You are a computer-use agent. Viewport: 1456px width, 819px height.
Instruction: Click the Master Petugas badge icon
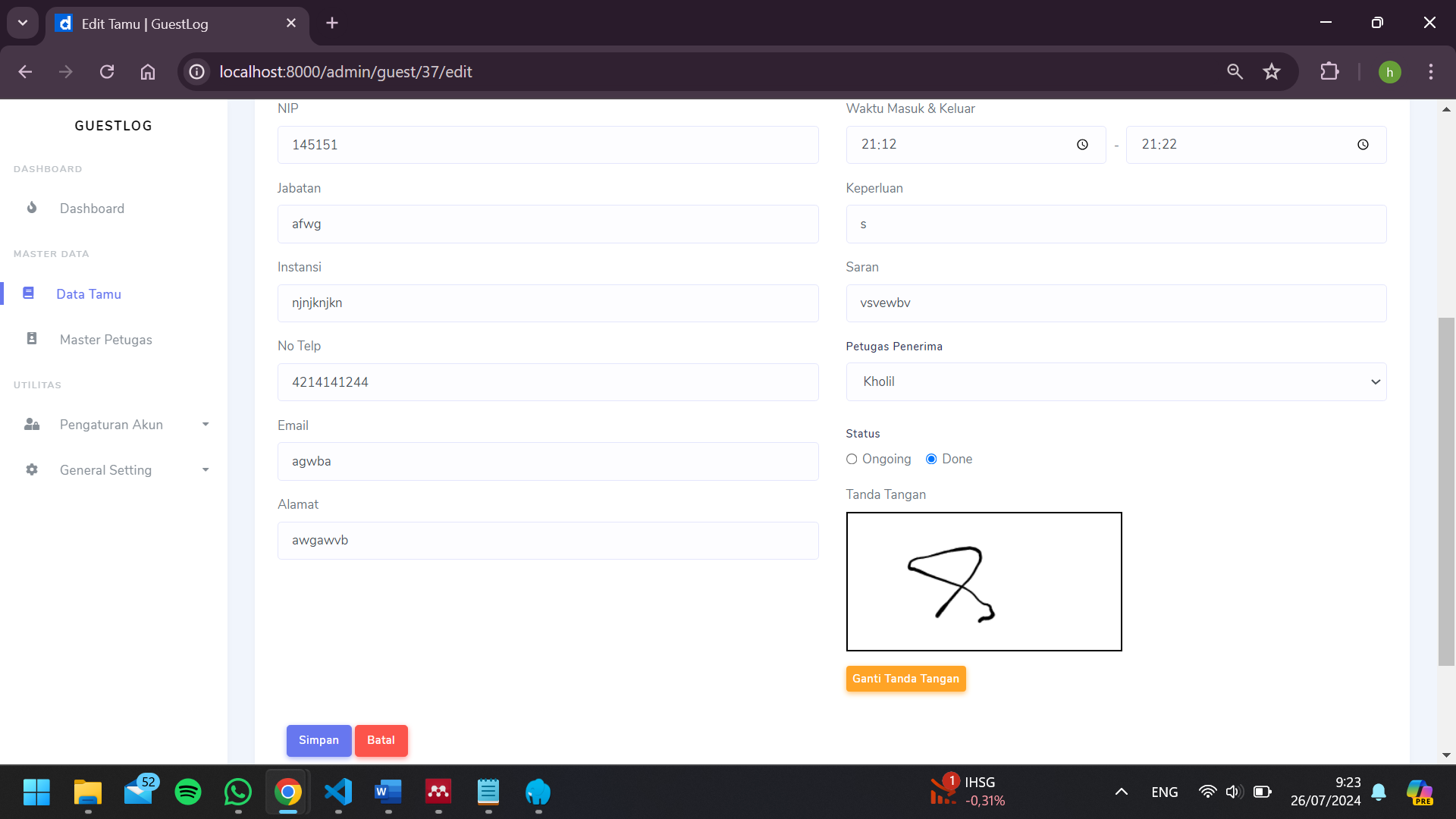click(32, 339)
